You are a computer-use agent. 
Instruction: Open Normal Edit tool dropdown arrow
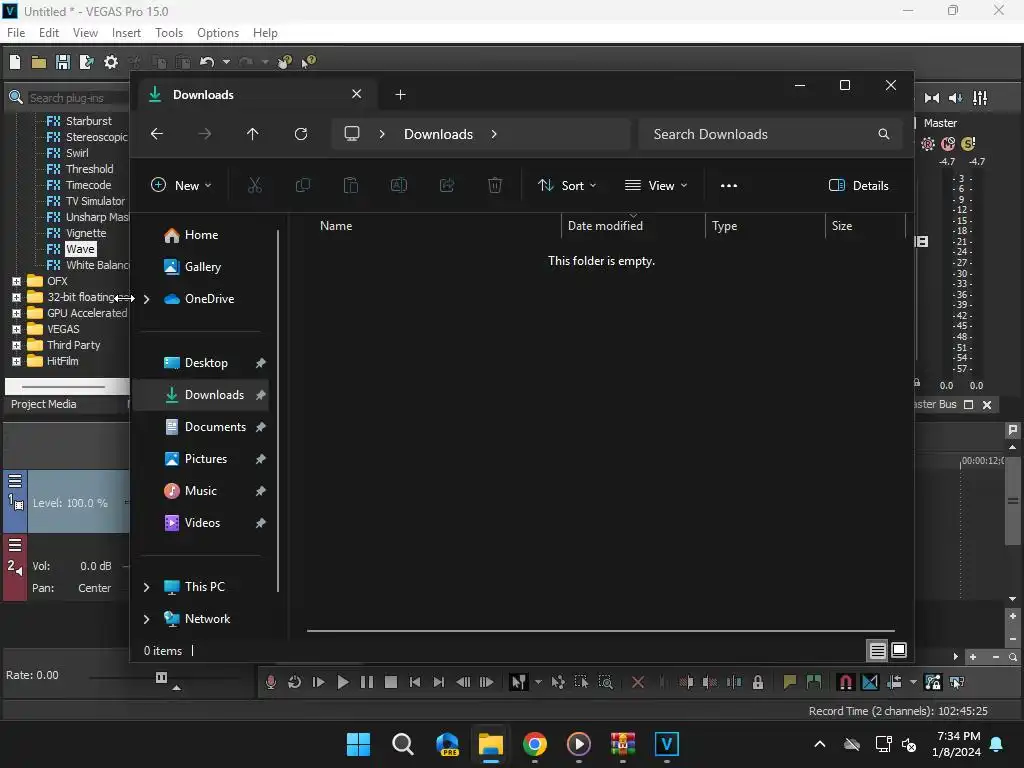pos(538,682)
